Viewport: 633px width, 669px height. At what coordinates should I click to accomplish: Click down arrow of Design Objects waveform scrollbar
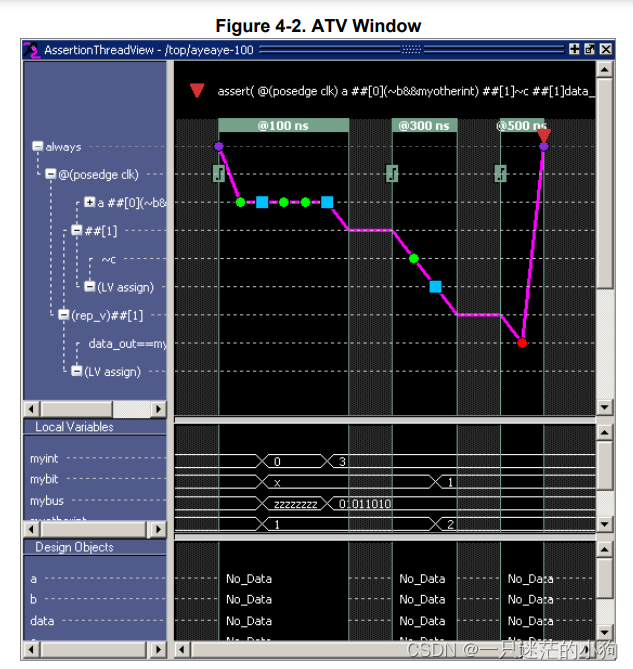point(604,633)
